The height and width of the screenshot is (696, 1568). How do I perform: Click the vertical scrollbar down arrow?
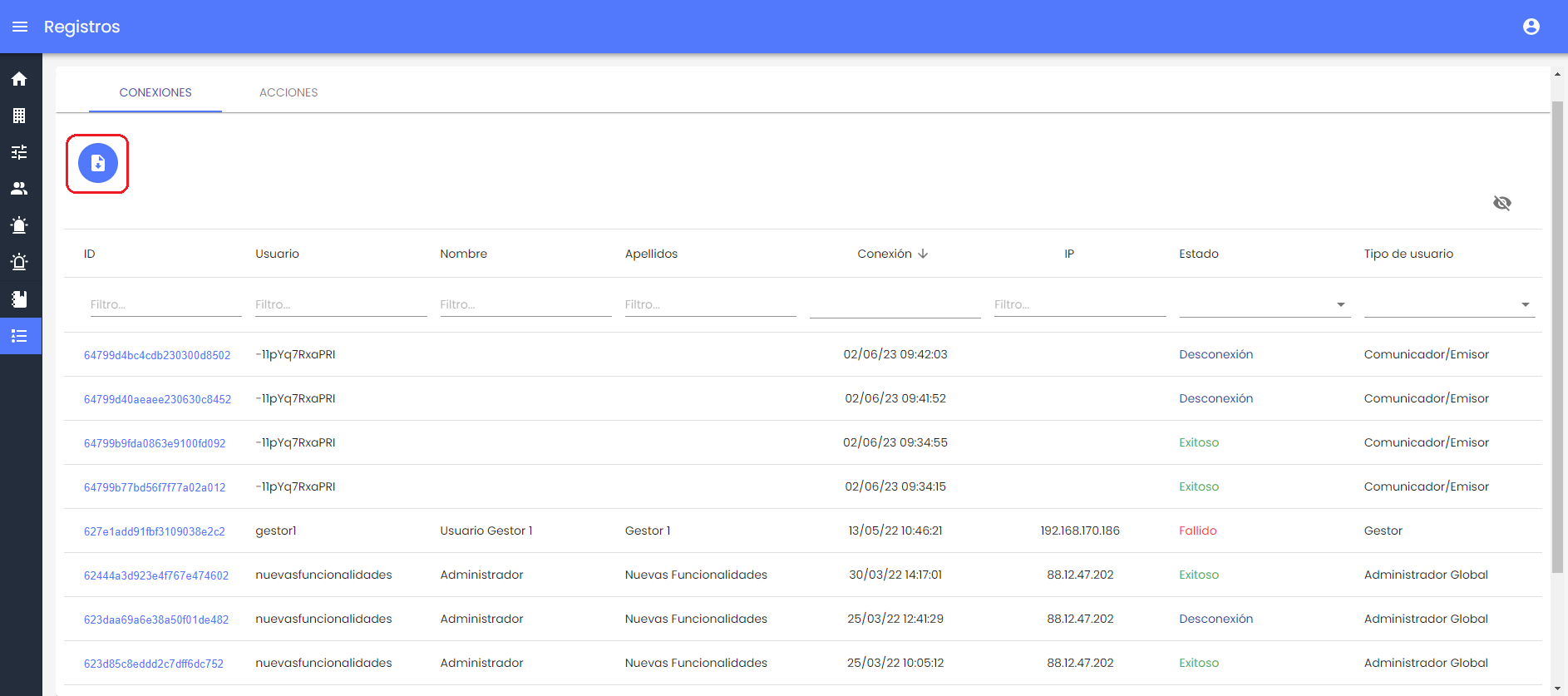point(1557,689)
